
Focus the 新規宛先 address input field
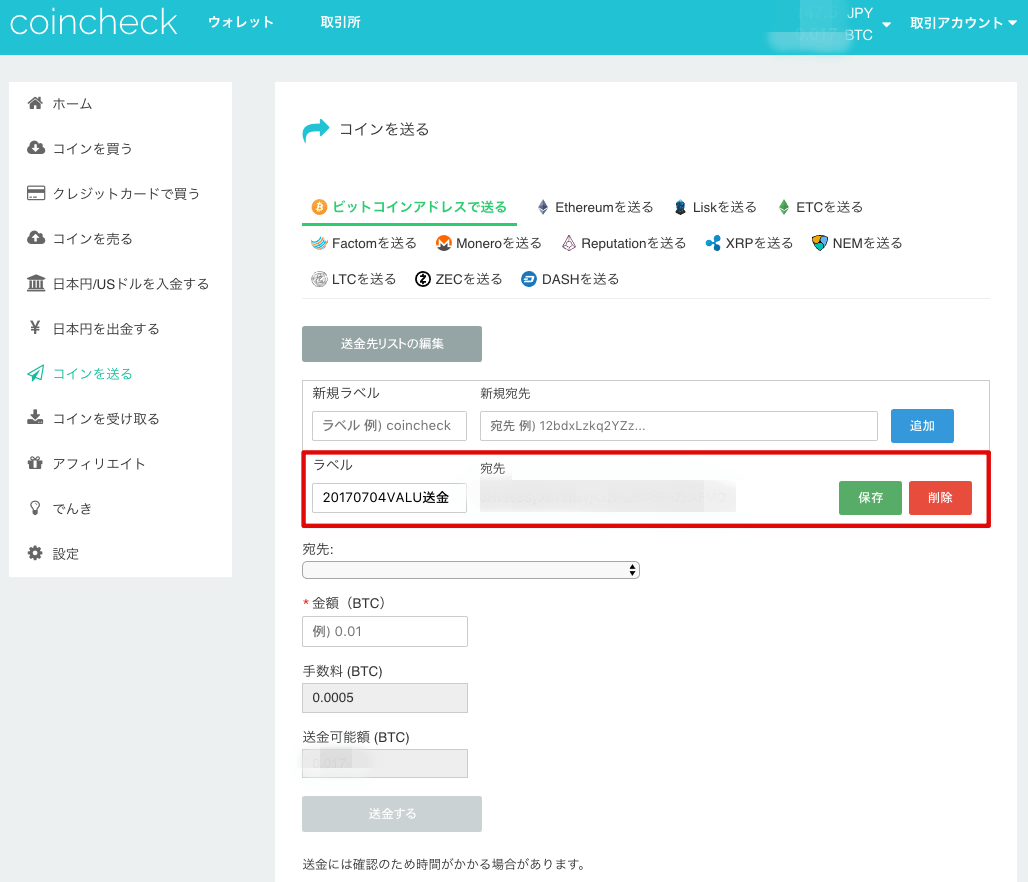(679, 426)
